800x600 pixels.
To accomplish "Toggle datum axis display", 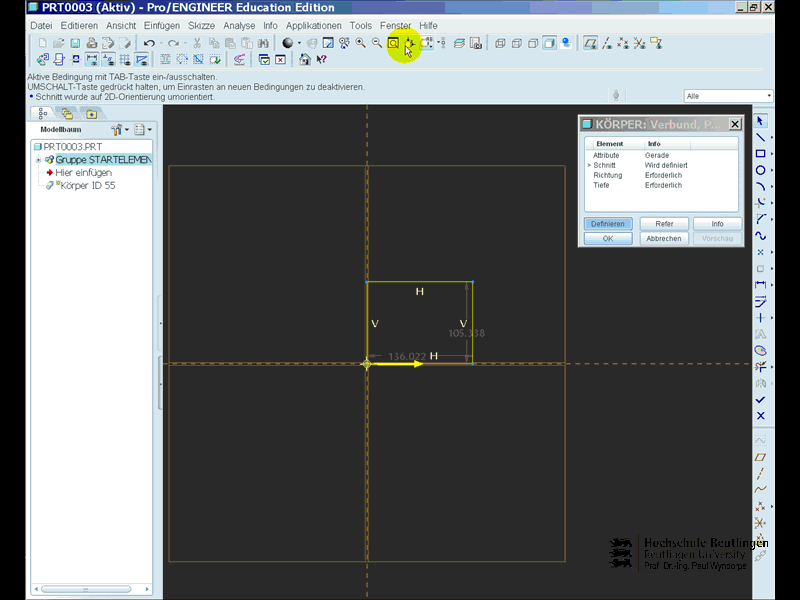I will coord(607,43).
